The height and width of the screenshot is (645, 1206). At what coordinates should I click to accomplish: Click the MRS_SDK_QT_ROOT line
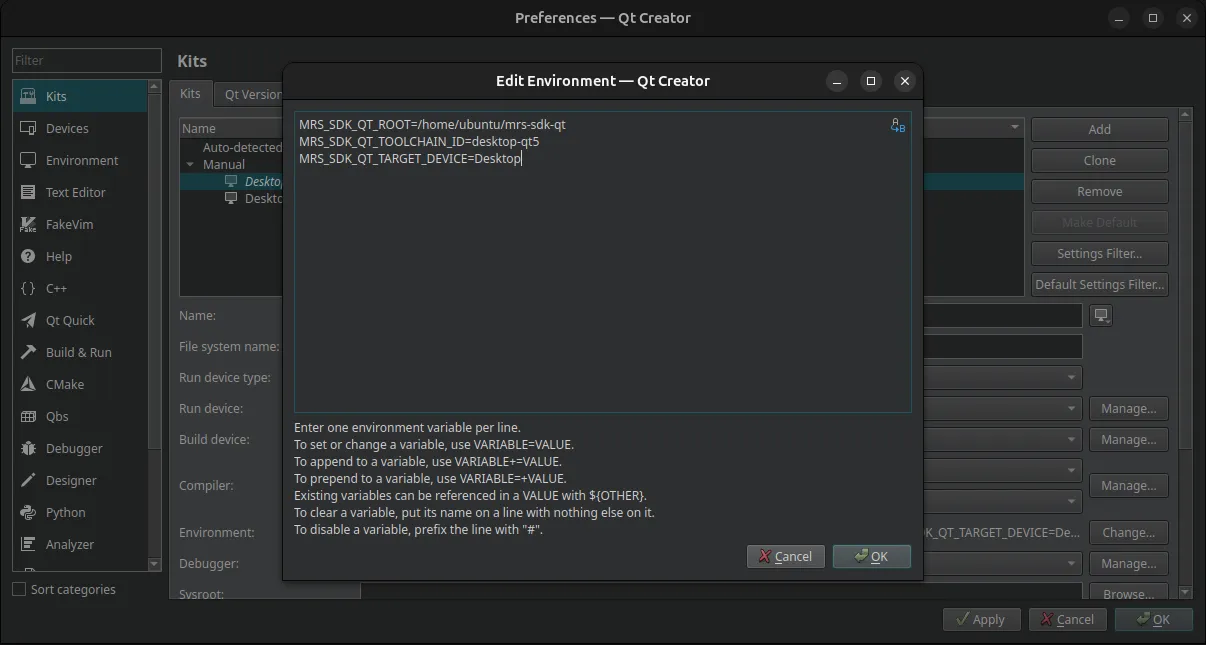click(432, 125)
